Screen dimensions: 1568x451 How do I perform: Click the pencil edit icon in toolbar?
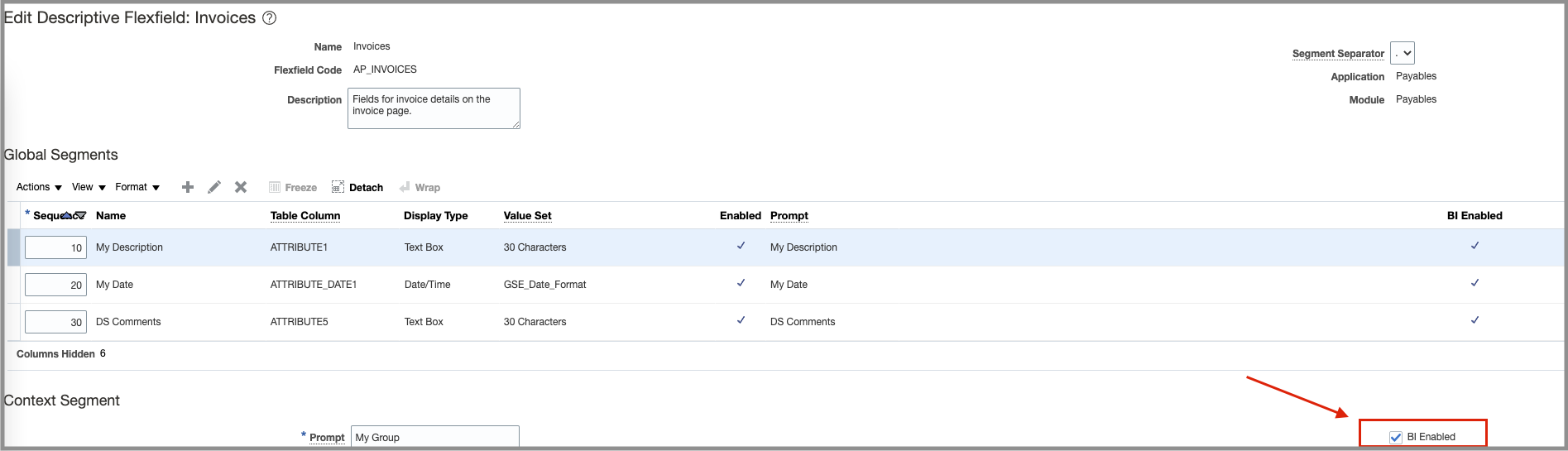point(214,187)
